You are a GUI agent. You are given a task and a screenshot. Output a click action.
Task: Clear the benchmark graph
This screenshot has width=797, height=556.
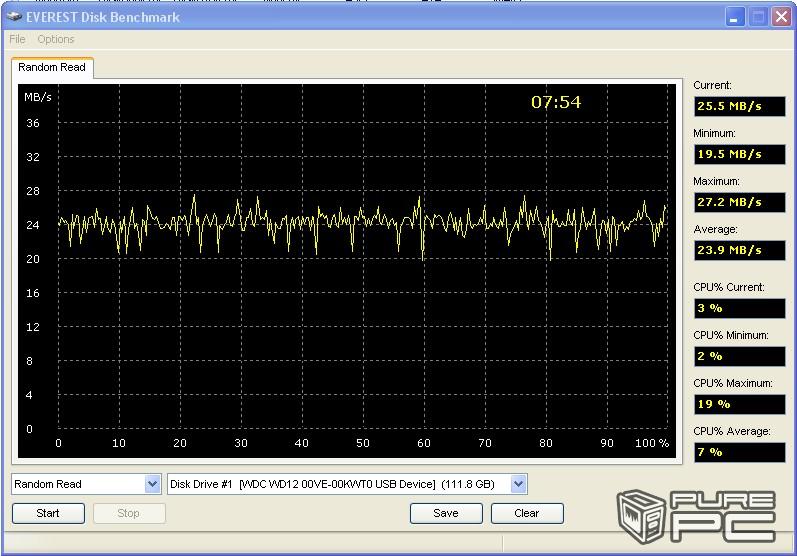pyautogui.click(x=527, y=513)
